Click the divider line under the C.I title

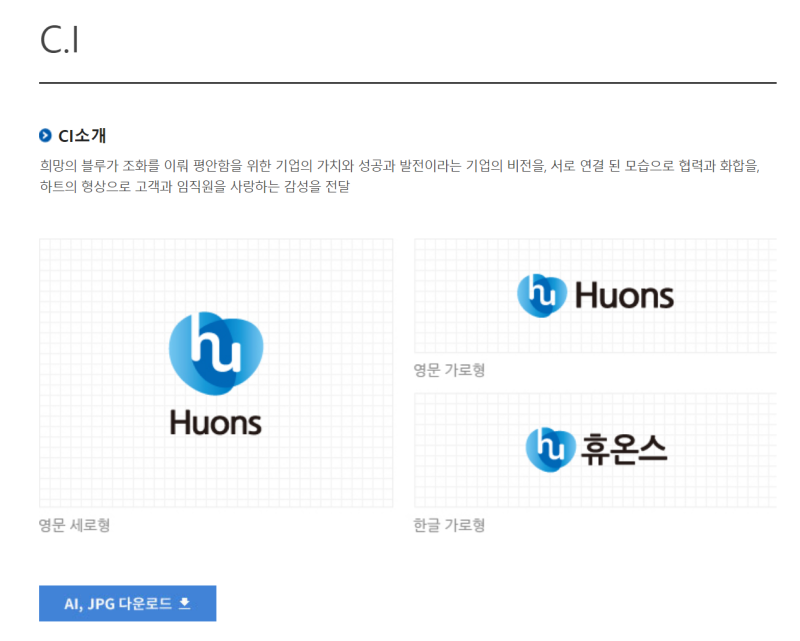408,82
